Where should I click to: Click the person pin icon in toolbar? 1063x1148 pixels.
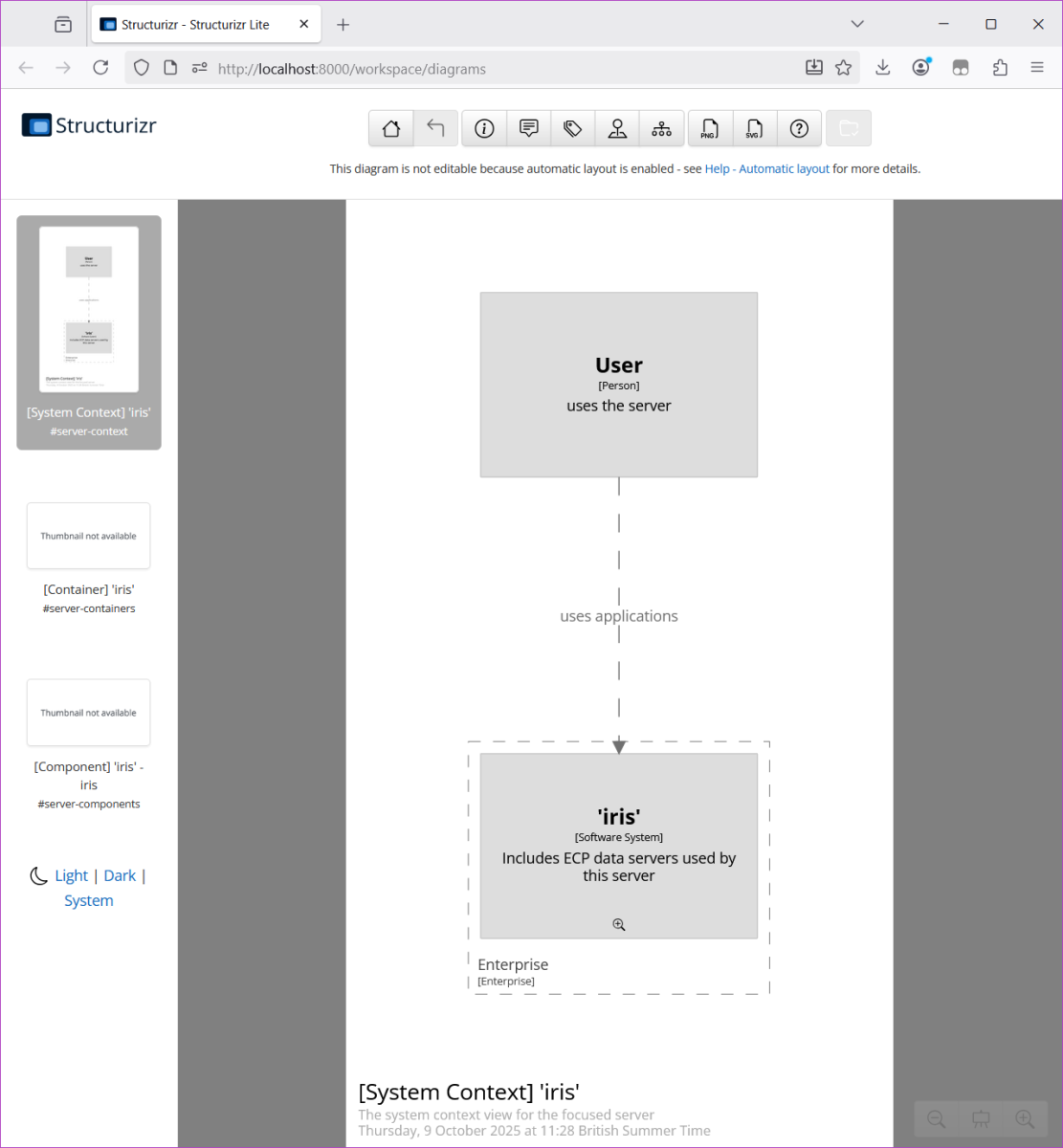point(617,128)
